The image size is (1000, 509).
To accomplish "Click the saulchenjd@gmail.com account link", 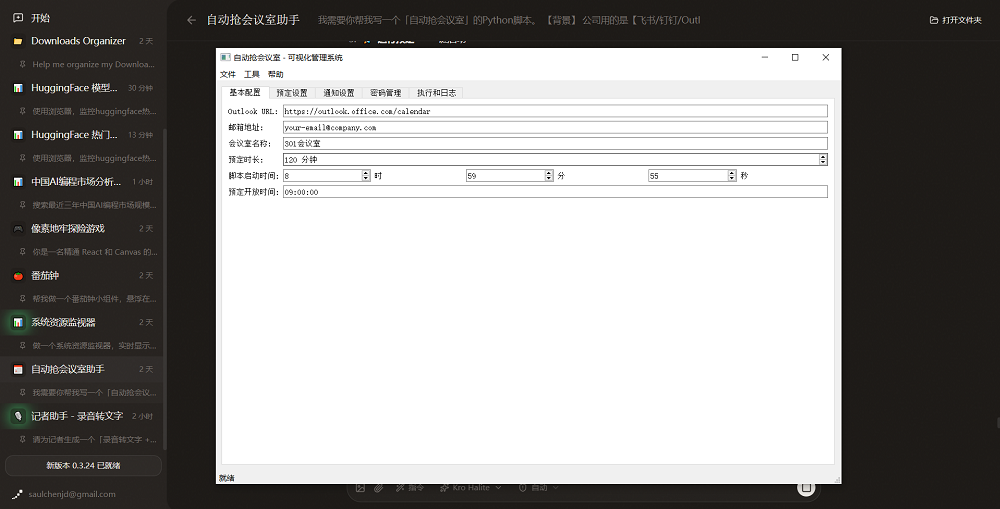I will (72, 494).
